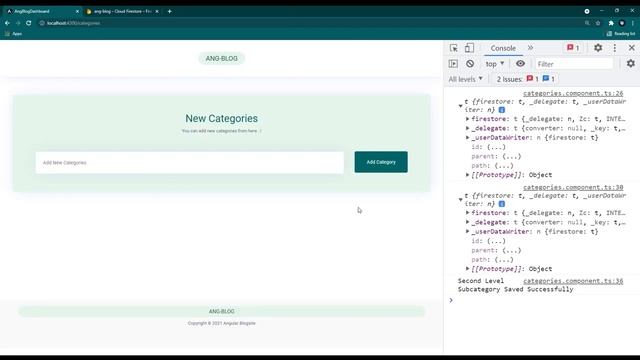
Task: Expand _userDataWriter in second logged object
Action: pyautogui.click(x=467, y=231)
